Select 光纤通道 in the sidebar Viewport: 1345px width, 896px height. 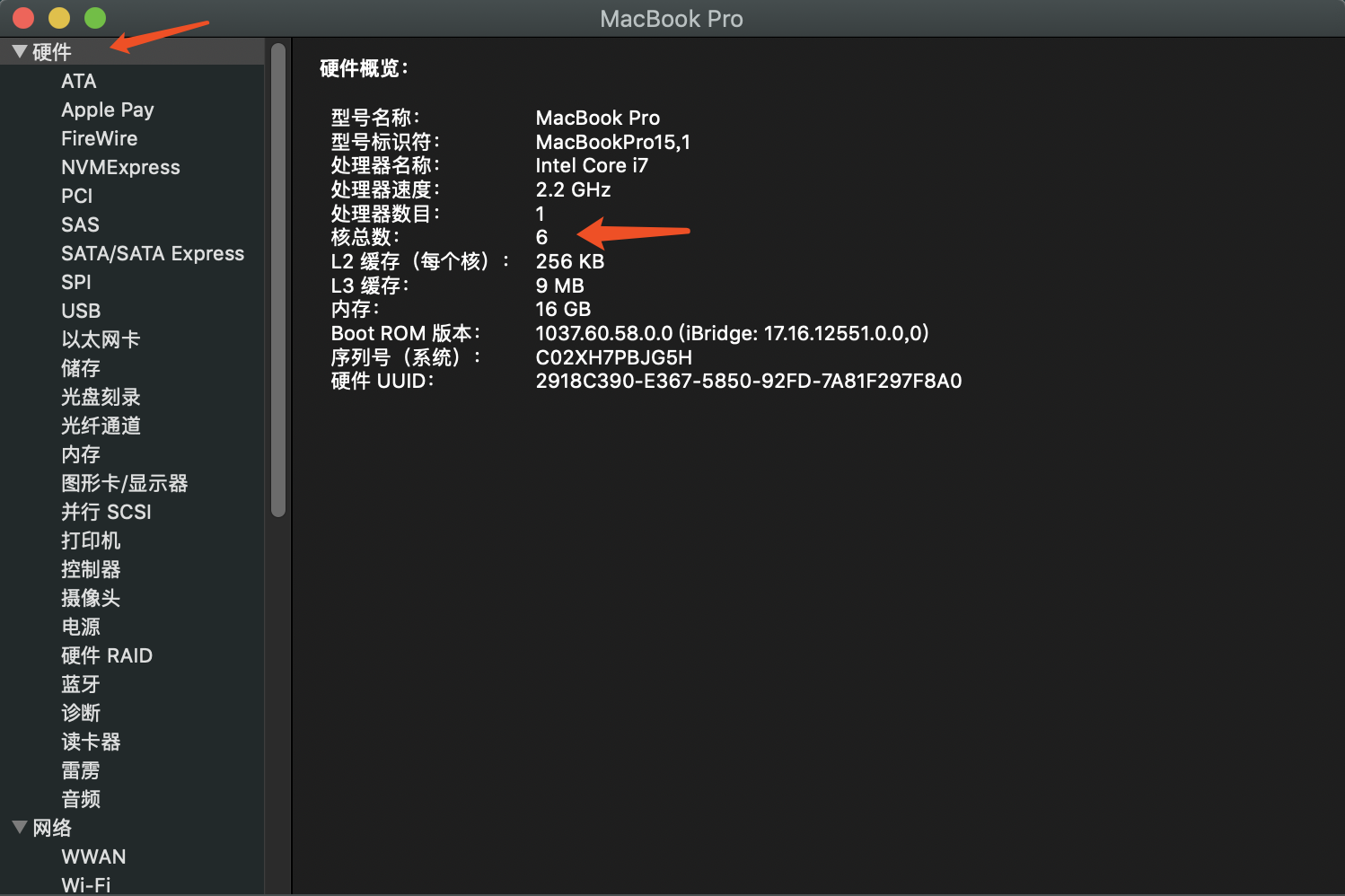point(101,426)
